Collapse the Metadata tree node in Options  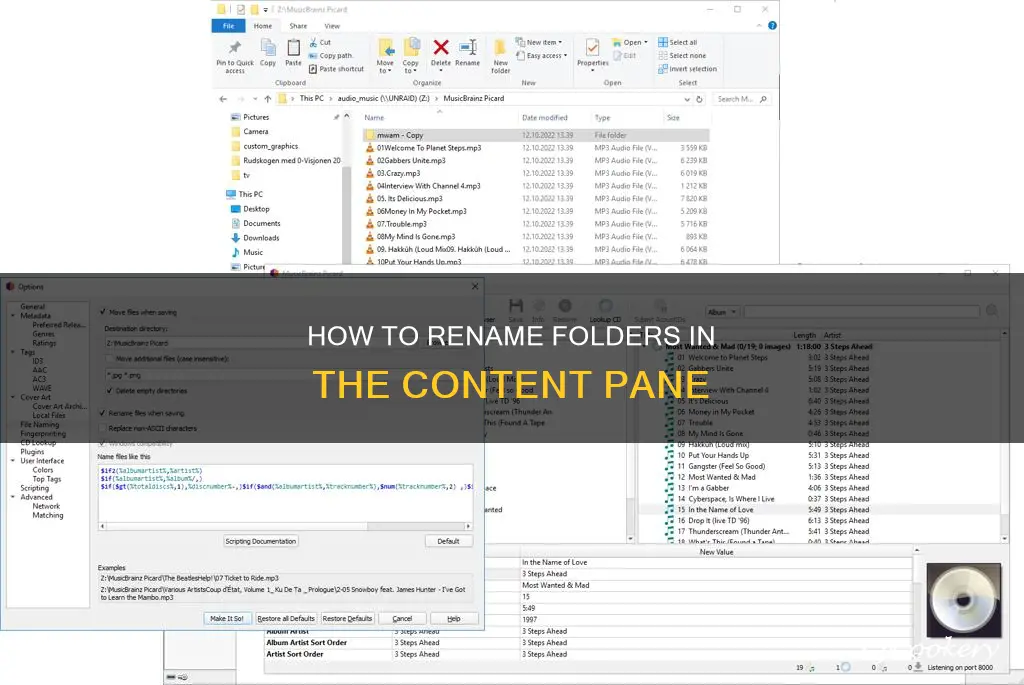(x=13, y=316)
